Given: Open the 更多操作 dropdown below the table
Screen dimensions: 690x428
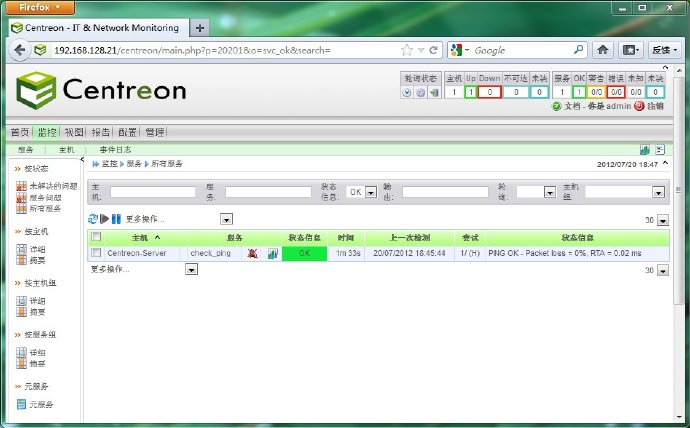Looking at the screenshot, I should pos(191,269).
